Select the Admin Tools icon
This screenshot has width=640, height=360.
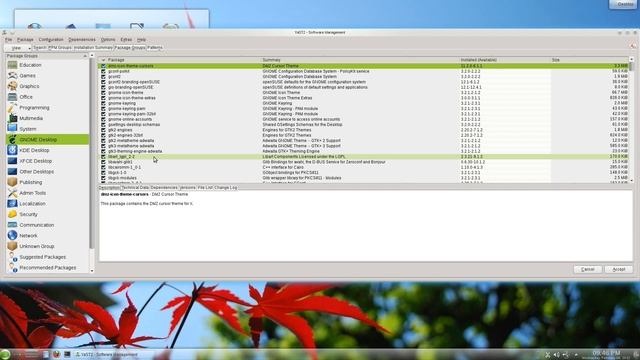[x=12, y=193]
